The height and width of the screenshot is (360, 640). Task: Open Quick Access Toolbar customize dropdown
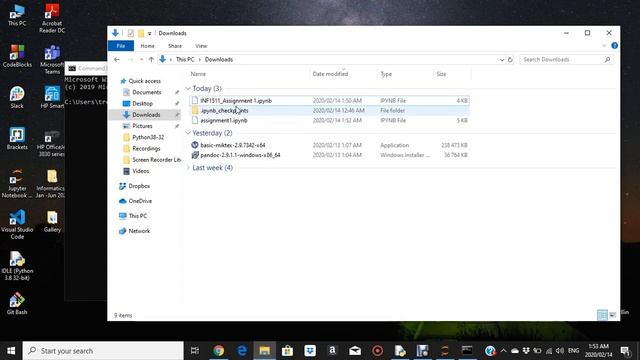point(149,33)
